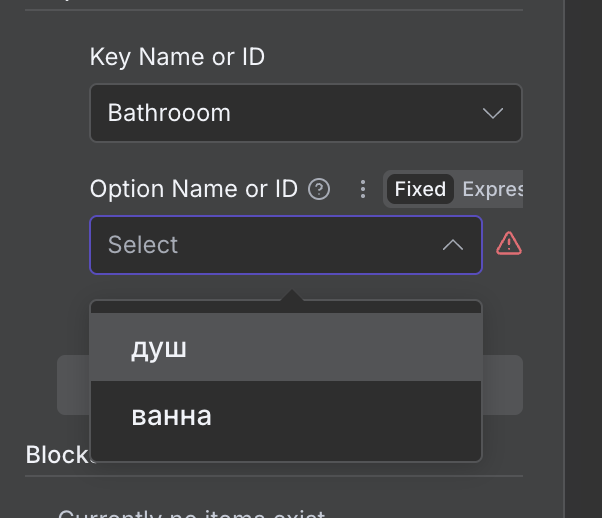The image size is (602, 518).
Task: Expand the Bathrooom dropdown chevron
Action: (492, 113)
